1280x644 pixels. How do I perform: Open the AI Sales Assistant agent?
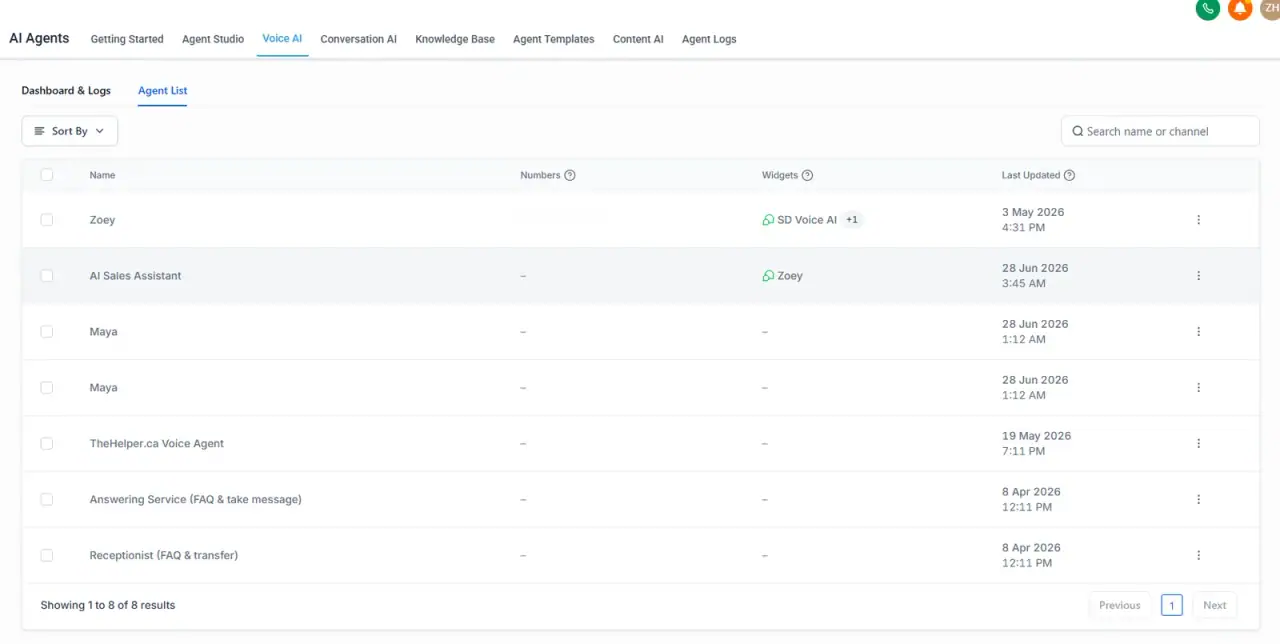click(136, 276)
